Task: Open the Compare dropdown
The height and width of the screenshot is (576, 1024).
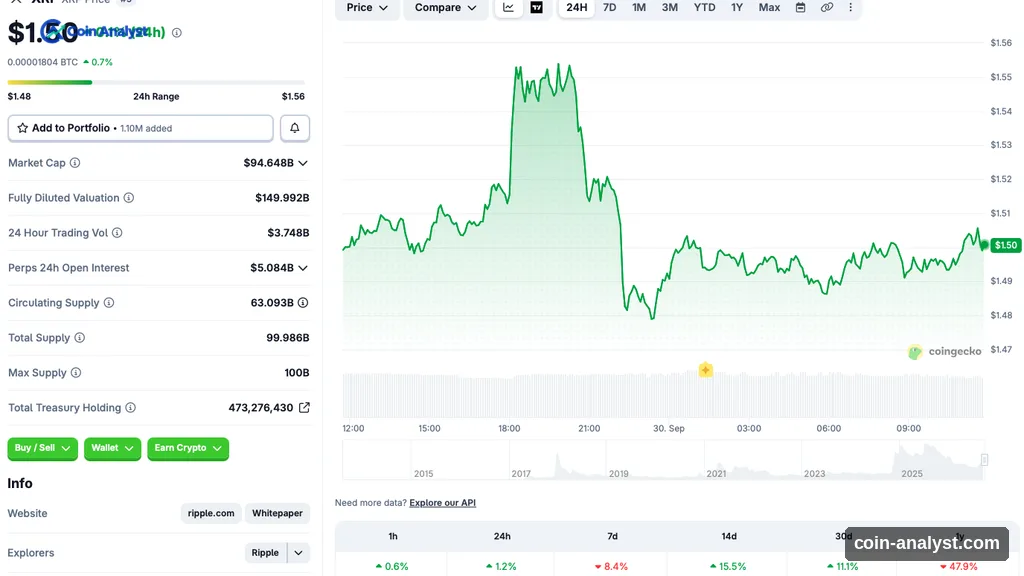Action: pyautogui.click(x=445, y=8)
